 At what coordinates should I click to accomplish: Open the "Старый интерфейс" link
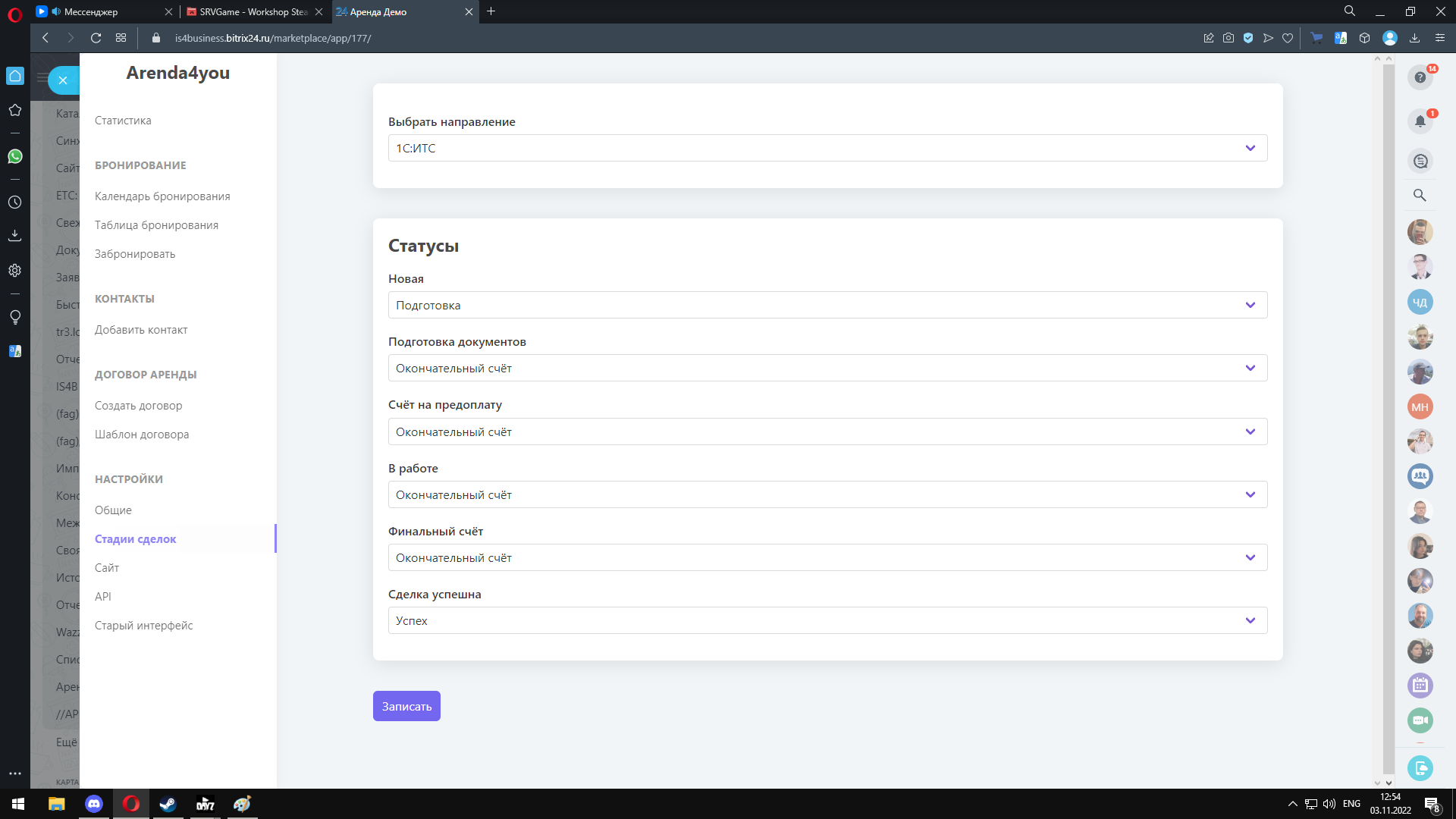click(x=144, y=626)
